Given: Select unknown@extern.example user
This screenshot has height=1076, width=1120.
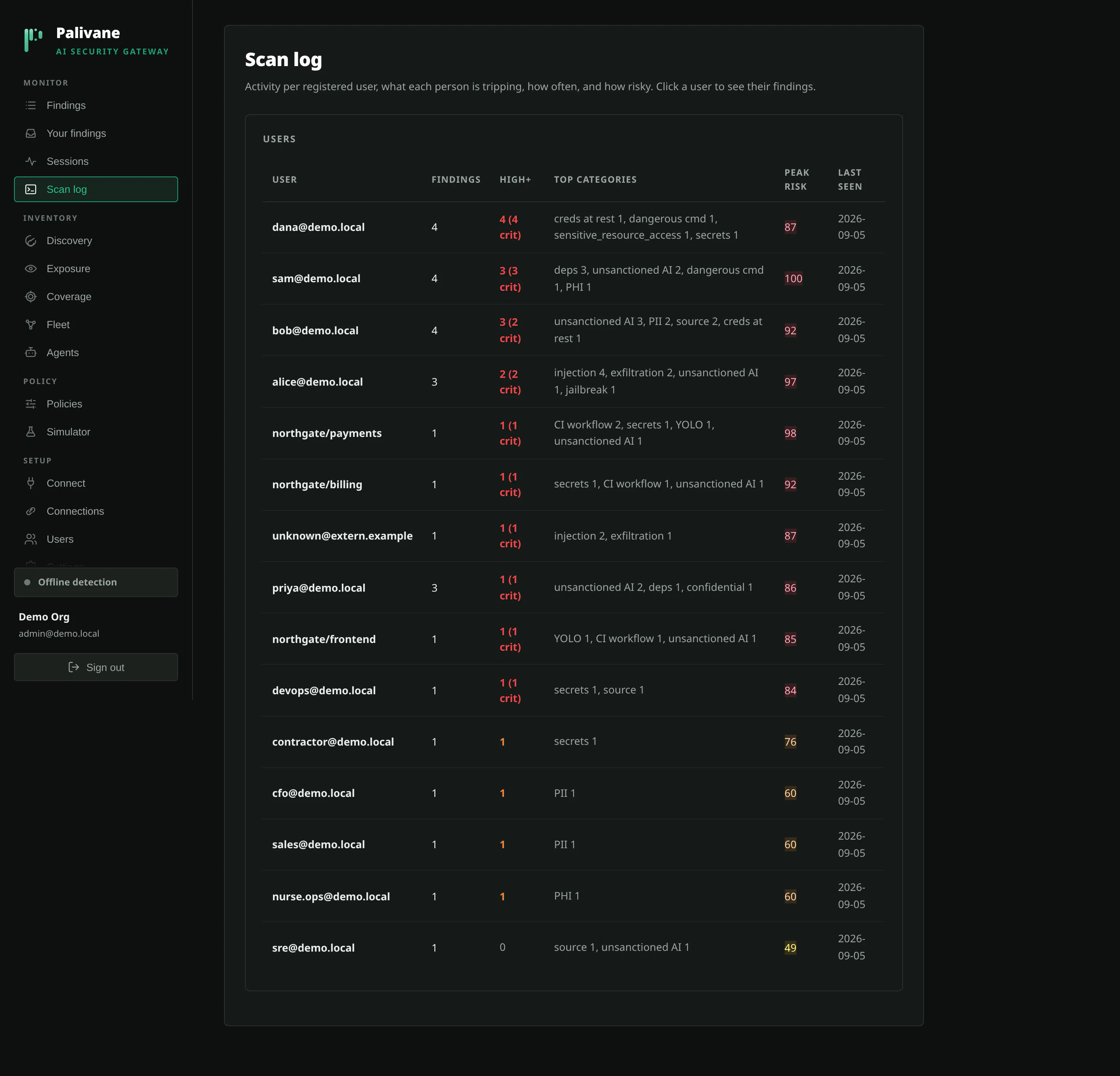Looking at the screenshot, I should 574,536.
